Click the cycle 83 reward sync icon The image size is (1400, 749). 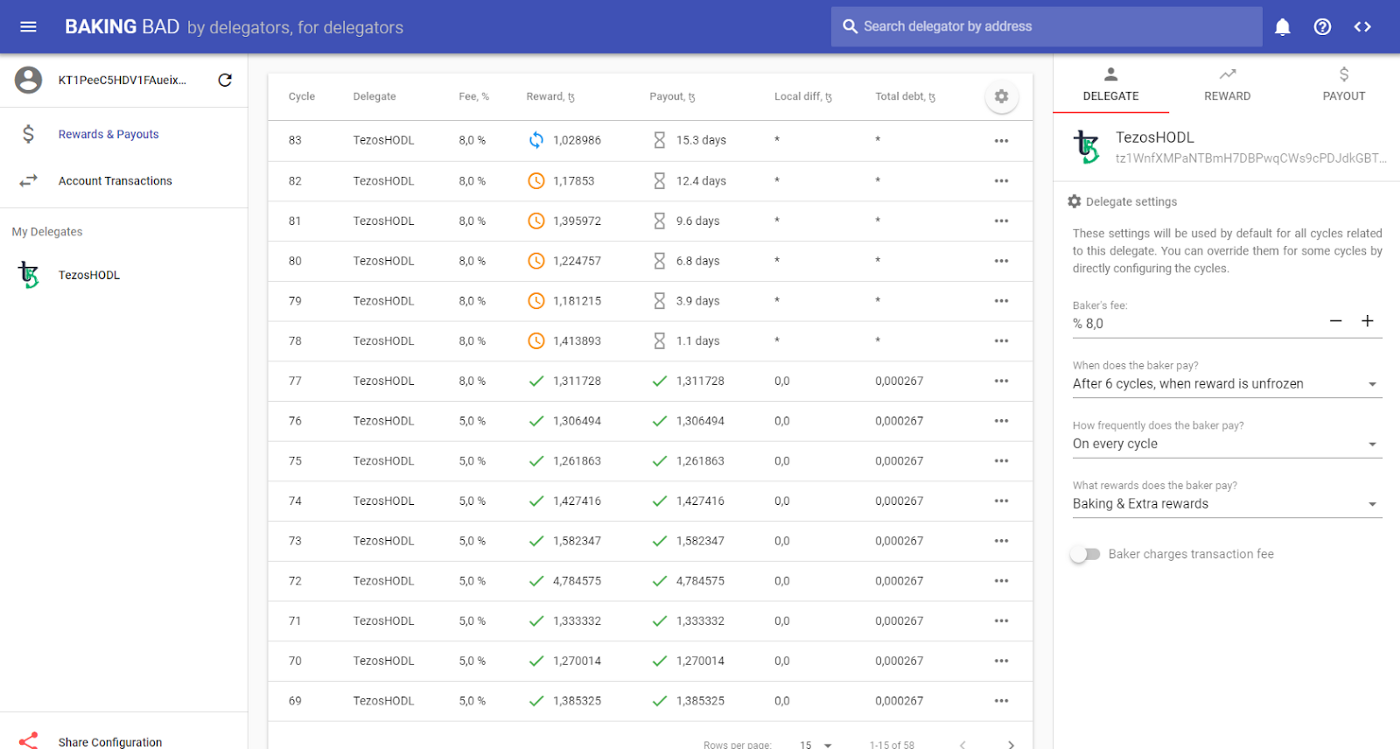point(536,140)
